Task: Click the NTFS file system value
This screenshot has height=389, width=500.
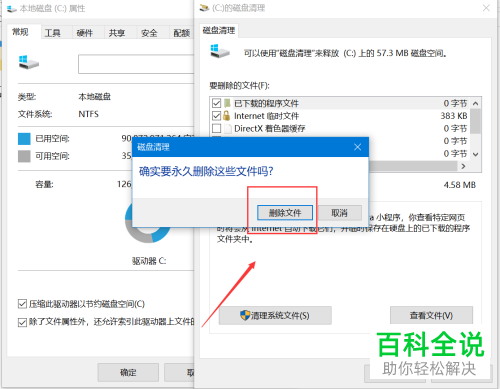Action: point(89,114)
